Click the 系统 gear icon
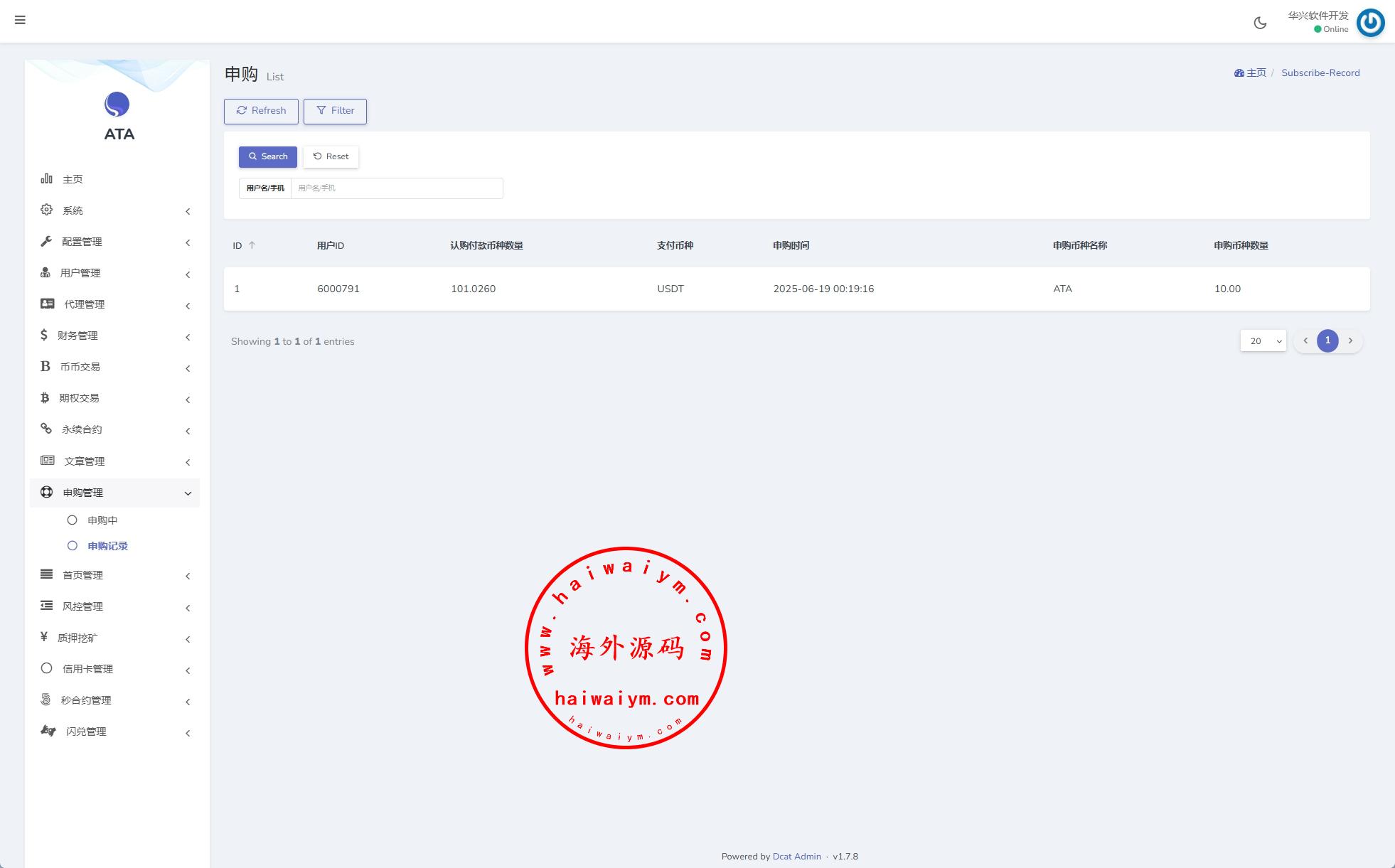This screenshot has height=868, width=1395. tap(46, 210)
